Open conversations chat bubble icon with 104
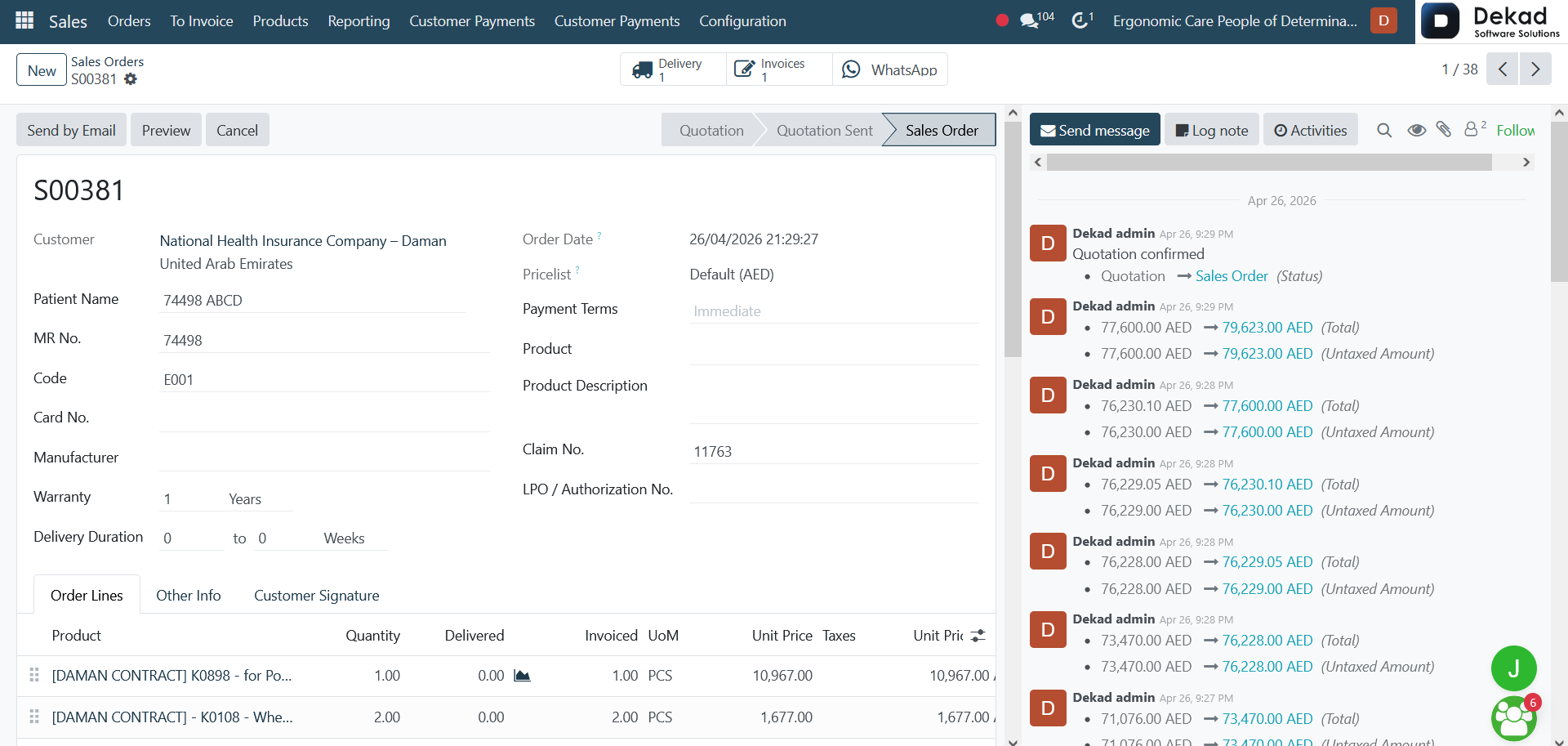 point(1036,20)
